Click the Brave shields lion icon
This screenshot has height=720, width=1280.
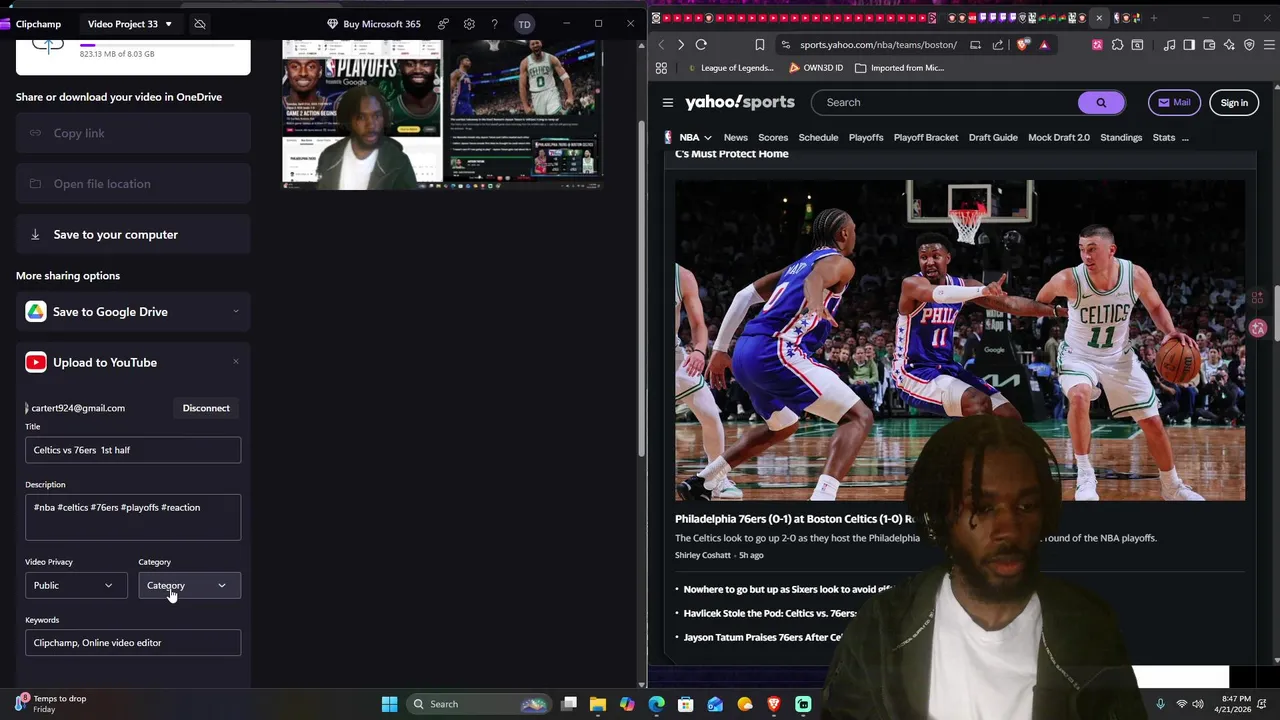click(1022, 44)
